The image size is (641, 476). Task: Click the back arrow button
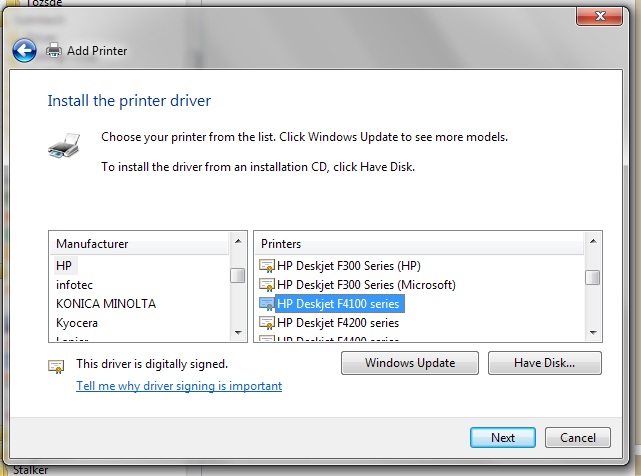click(x=26, y=50)
